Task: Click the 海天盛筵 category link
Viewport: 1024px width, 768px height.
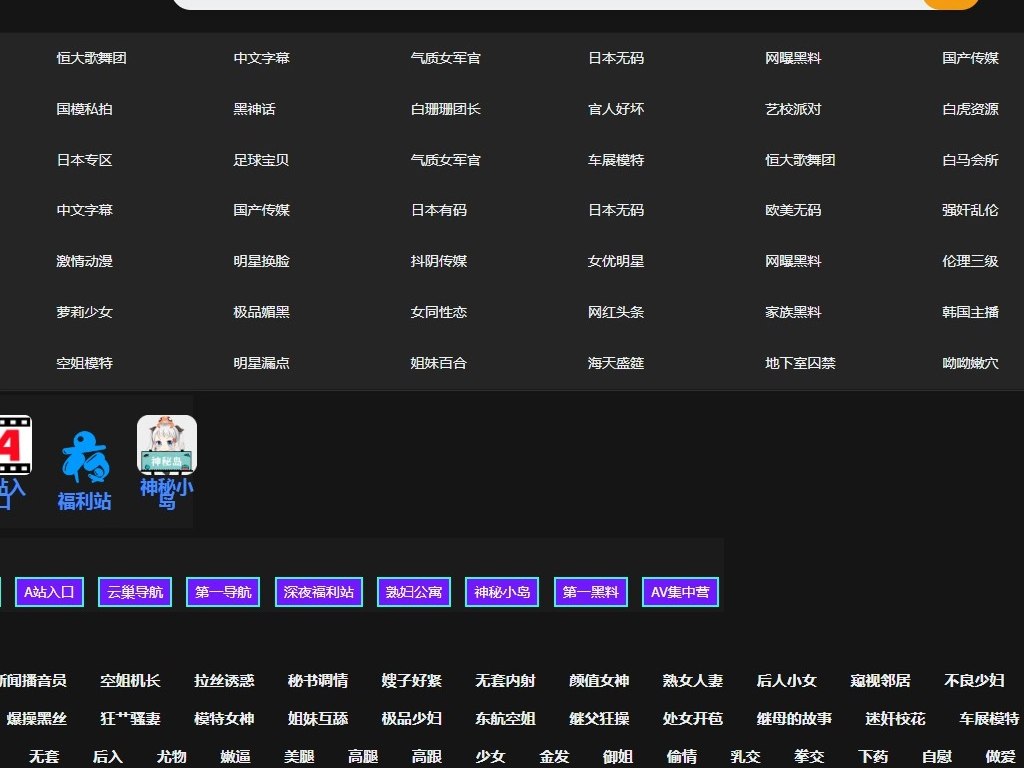Action: [x=615, y=363]
